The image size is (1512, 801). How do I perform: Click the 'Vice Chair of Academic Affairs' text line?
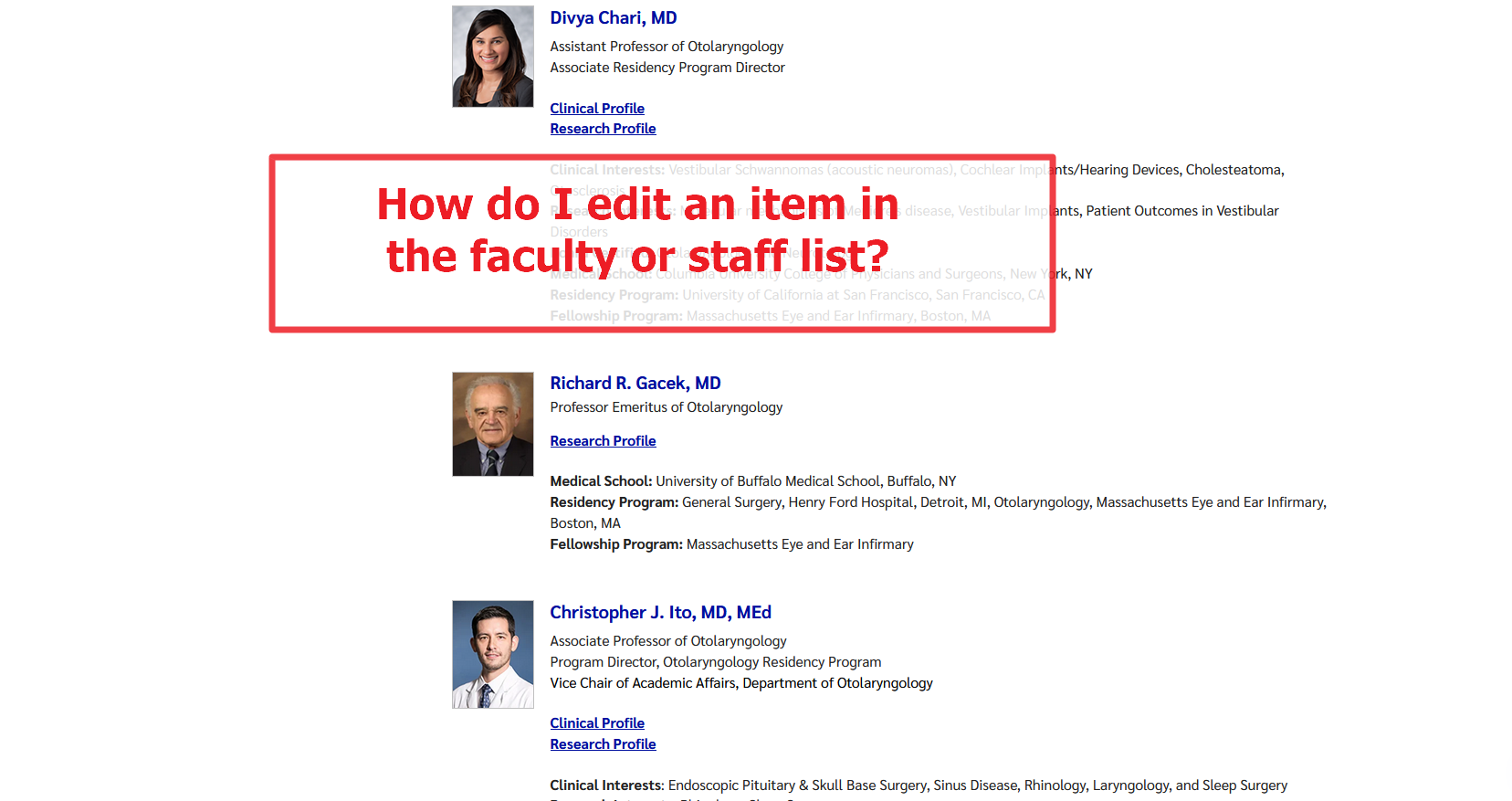pyautogui.click(x=740, y=683)
